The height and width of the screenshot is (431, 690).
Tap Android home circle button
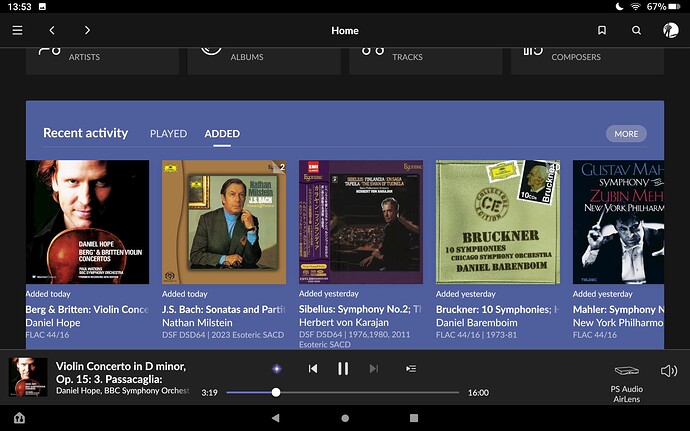[x=345, y=418]
